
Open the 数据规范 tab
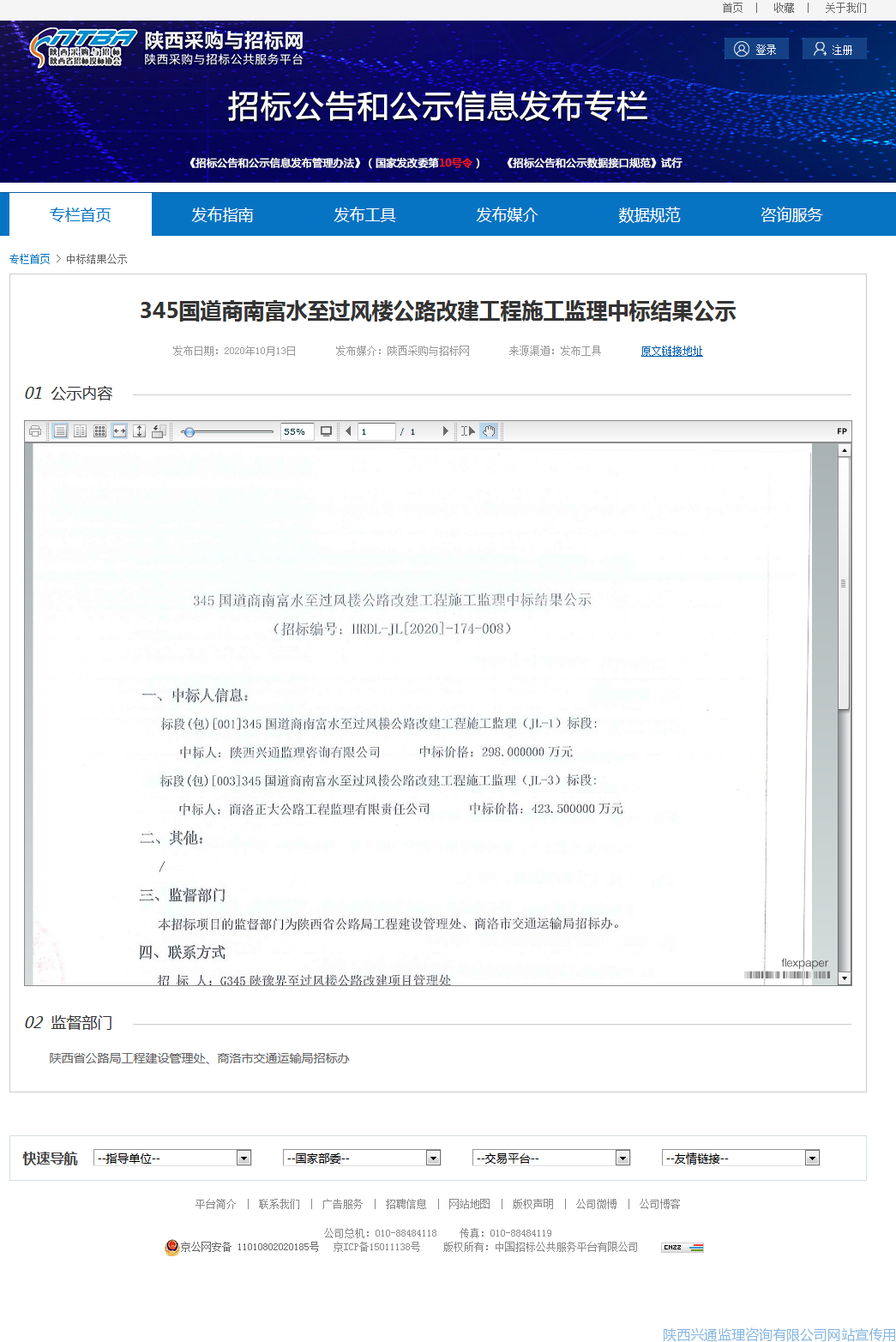coord(650,214)
